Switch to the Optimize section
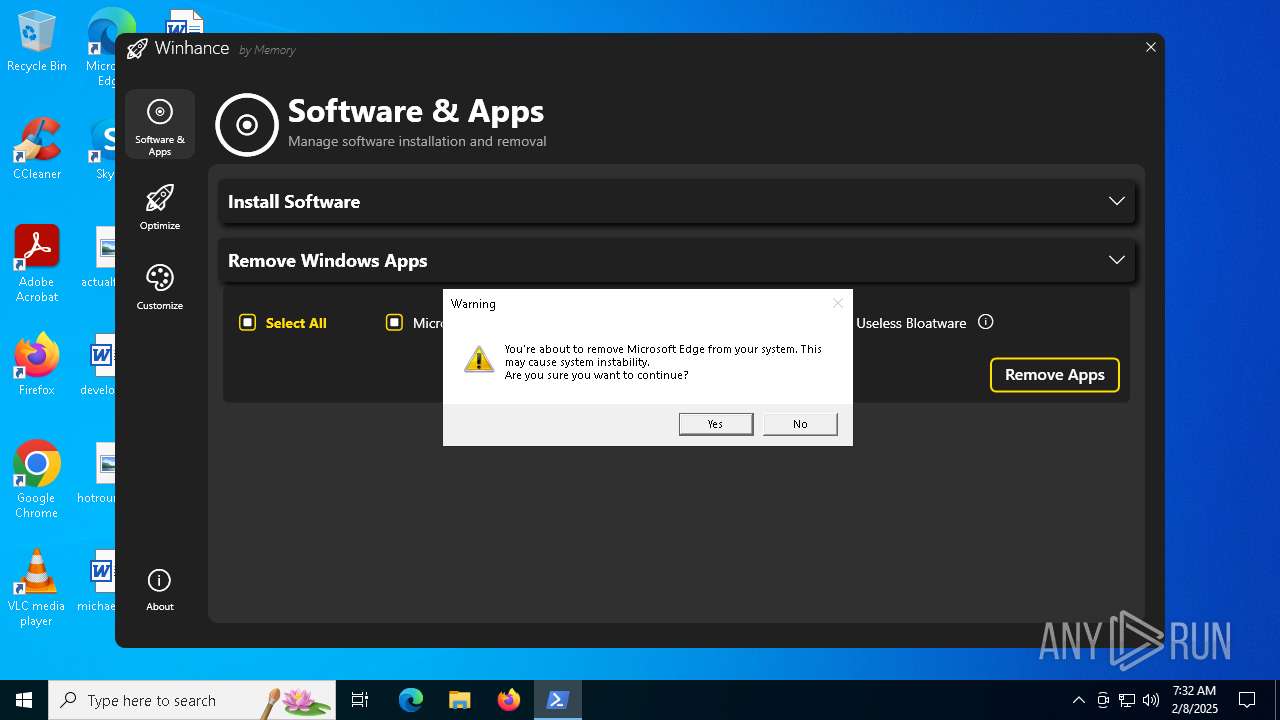This screenshot has width=1280, height=720. pyautogui.click(x=160, y=207)
